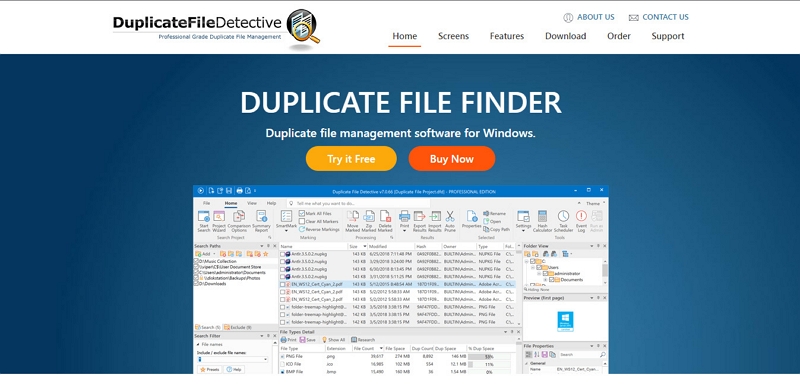
Task: Open the Support page link
Action: (x=668, y=36)
